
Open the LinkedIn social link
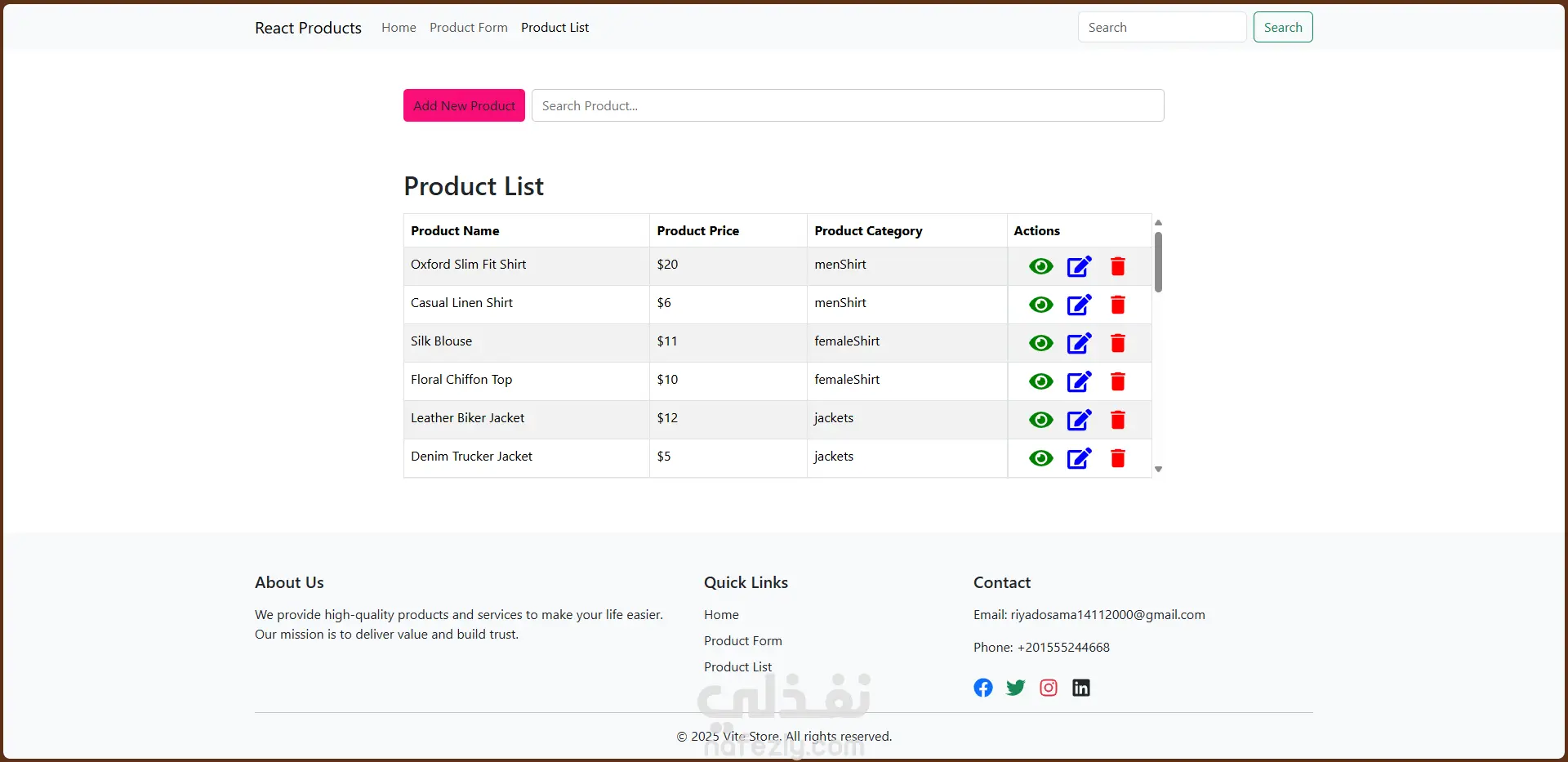tap(1081, 688)
